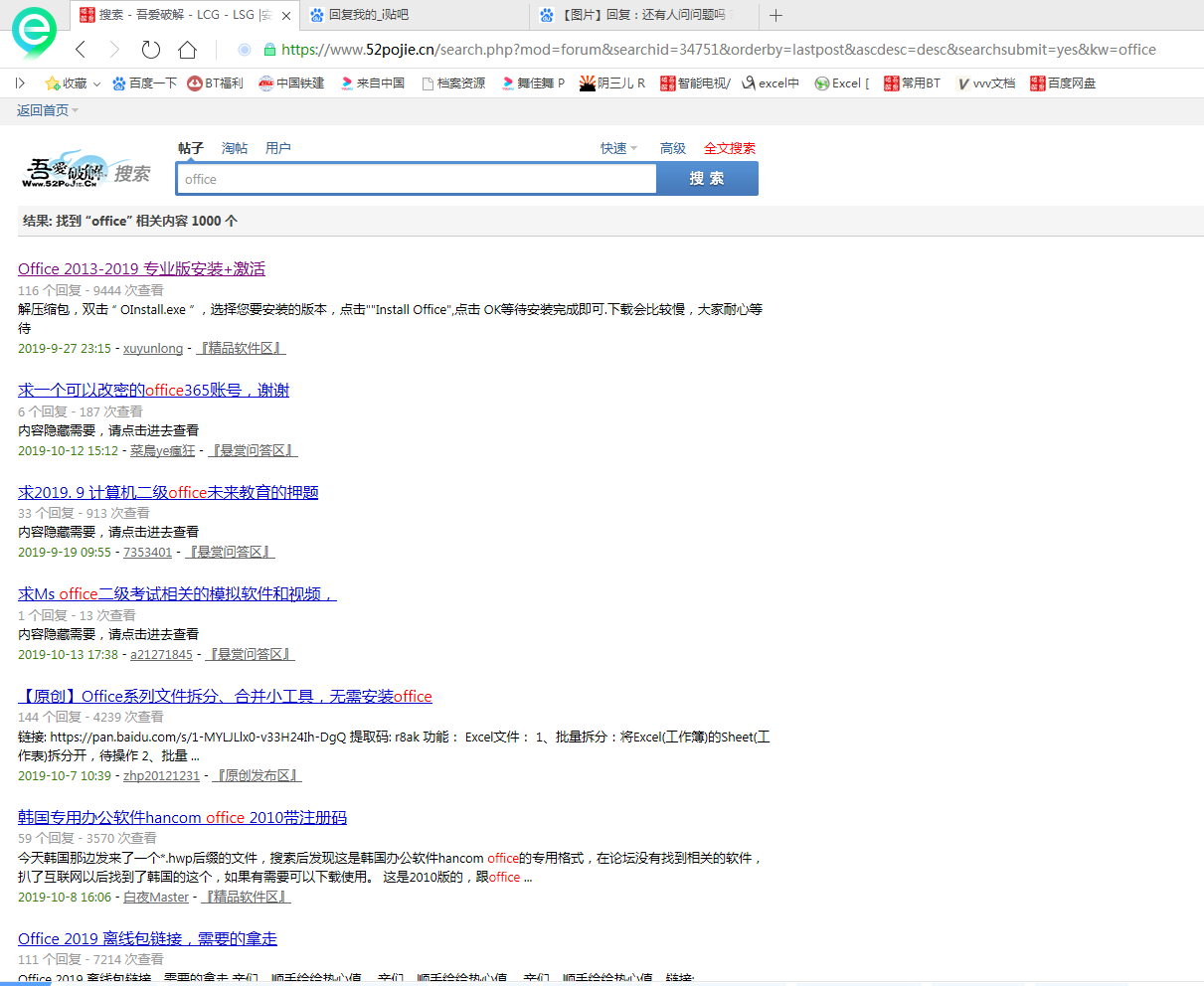The height and width of the screenshot is (986, 1204).
Task: Close the 吾爱破解 search tab
Action: [x=286, y=15]
